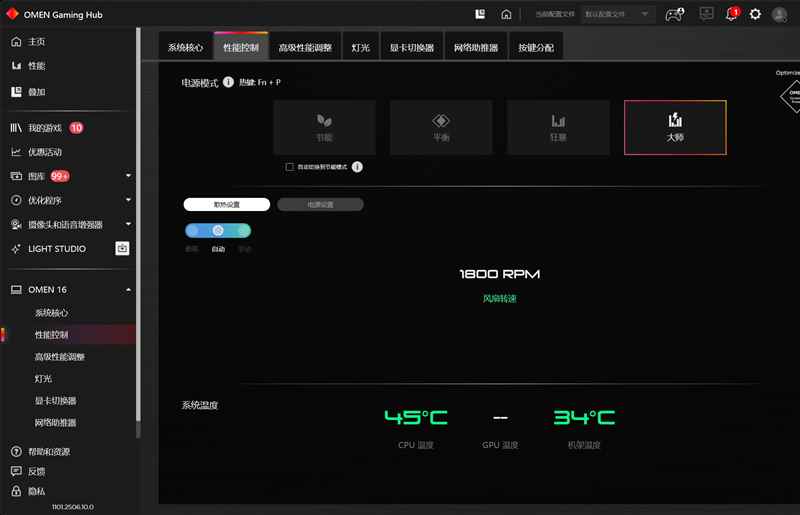Image resolution: width=800 pixels, height=515 pixels.
Task: Select the 平衡 (Balanced) power mode
Action: [441, 128]
